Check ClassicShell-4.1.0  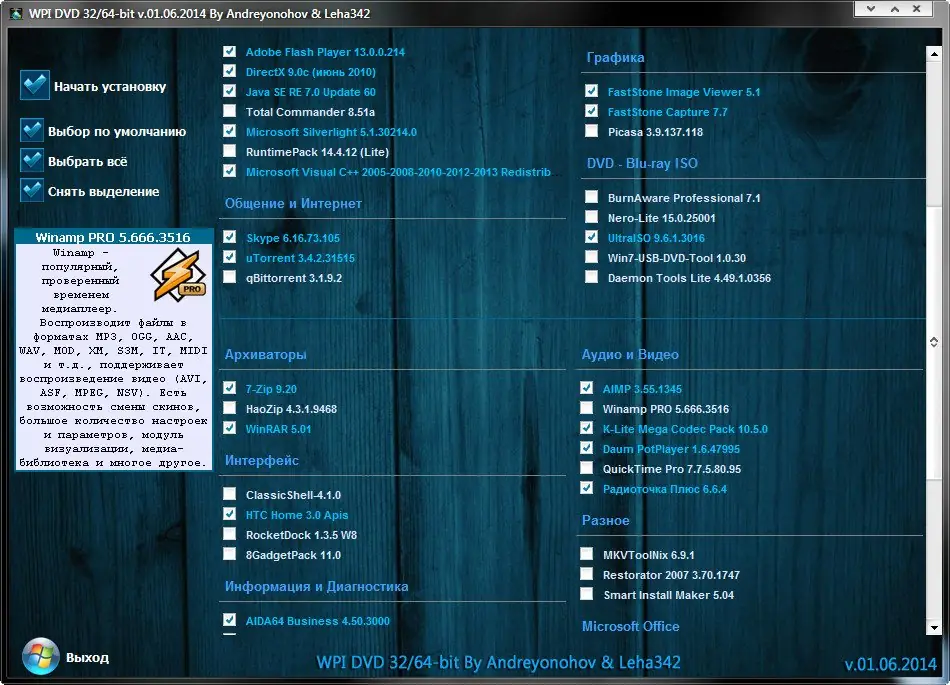tap(230, 494)
